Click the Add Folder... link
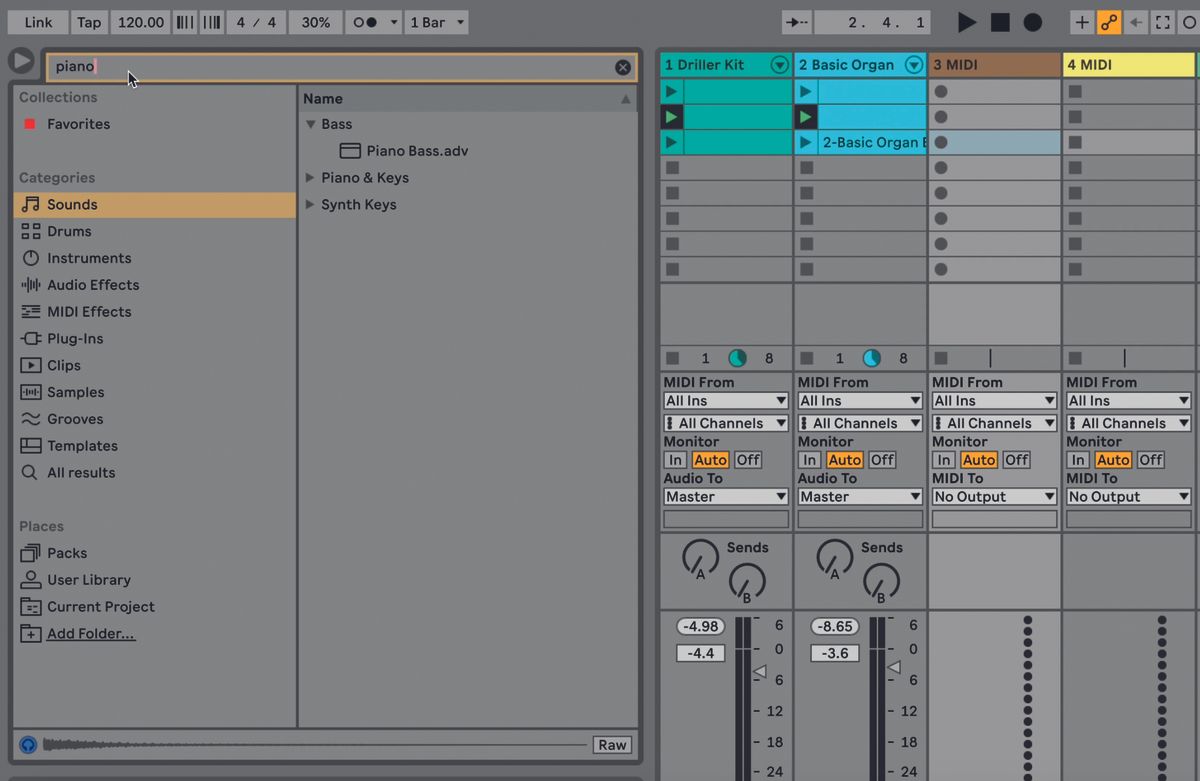1200x781 pixels. (91, 634)
